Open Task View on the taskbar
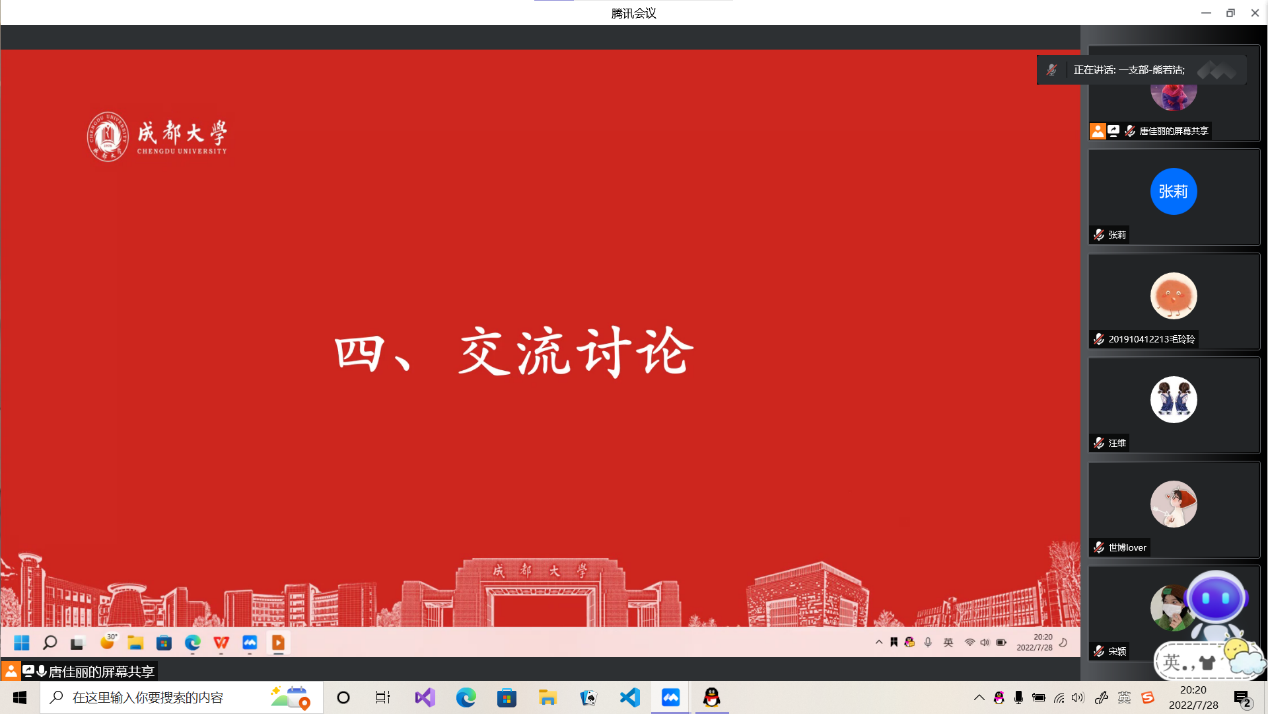This screenshot has width=1268, height=714. pyautogui.click(x=383, y=698)
